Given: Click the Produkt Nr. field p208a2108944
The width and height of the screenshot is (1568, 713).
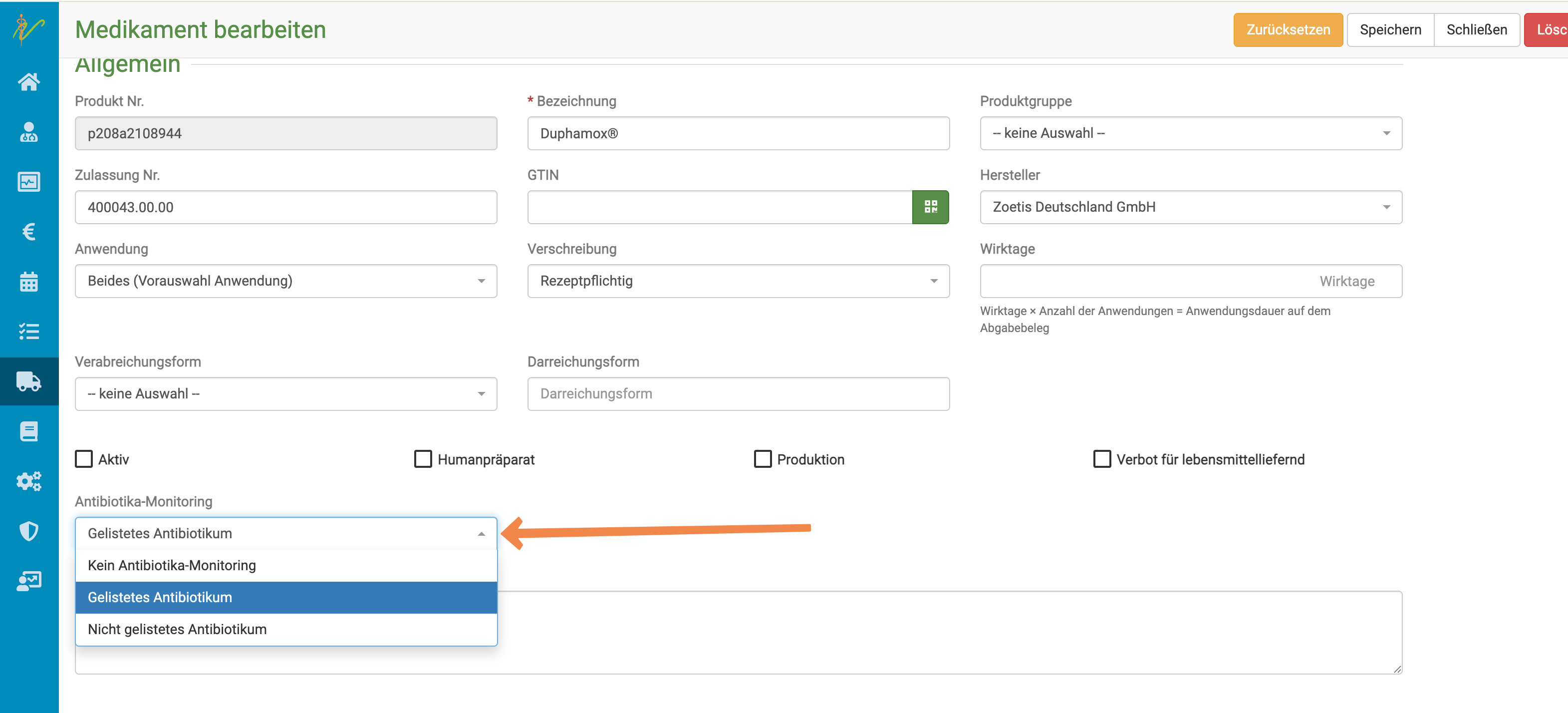Looking at the screenshot, I should coord(285,133).
